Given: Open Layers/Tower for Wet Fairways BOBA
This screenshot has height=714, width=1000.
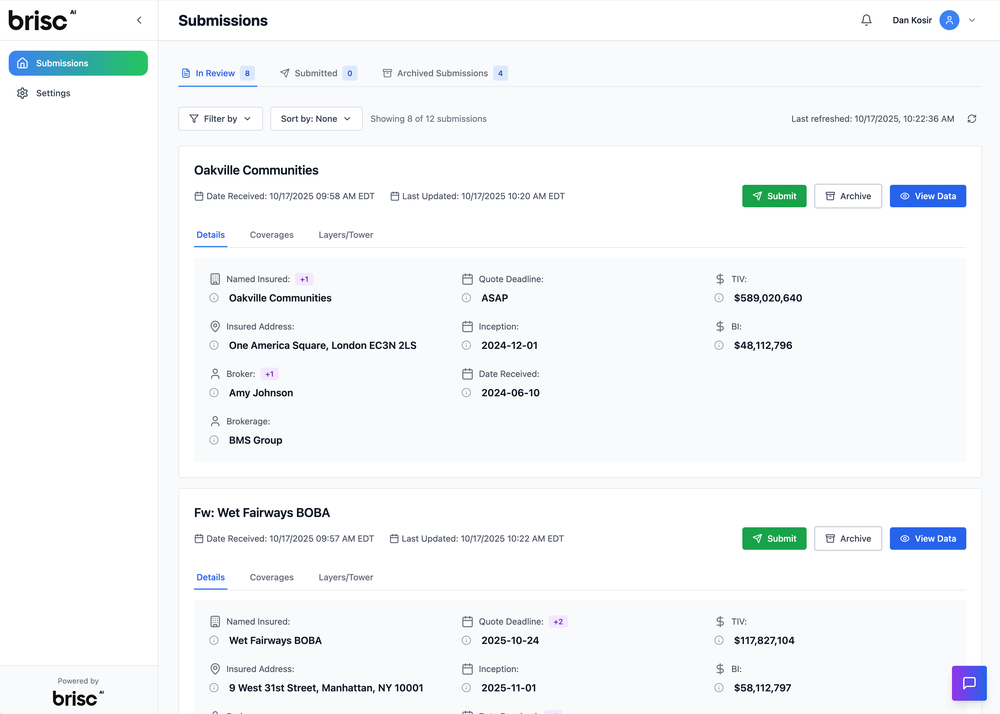Looking at the screenshot, I should click(345, 577).
